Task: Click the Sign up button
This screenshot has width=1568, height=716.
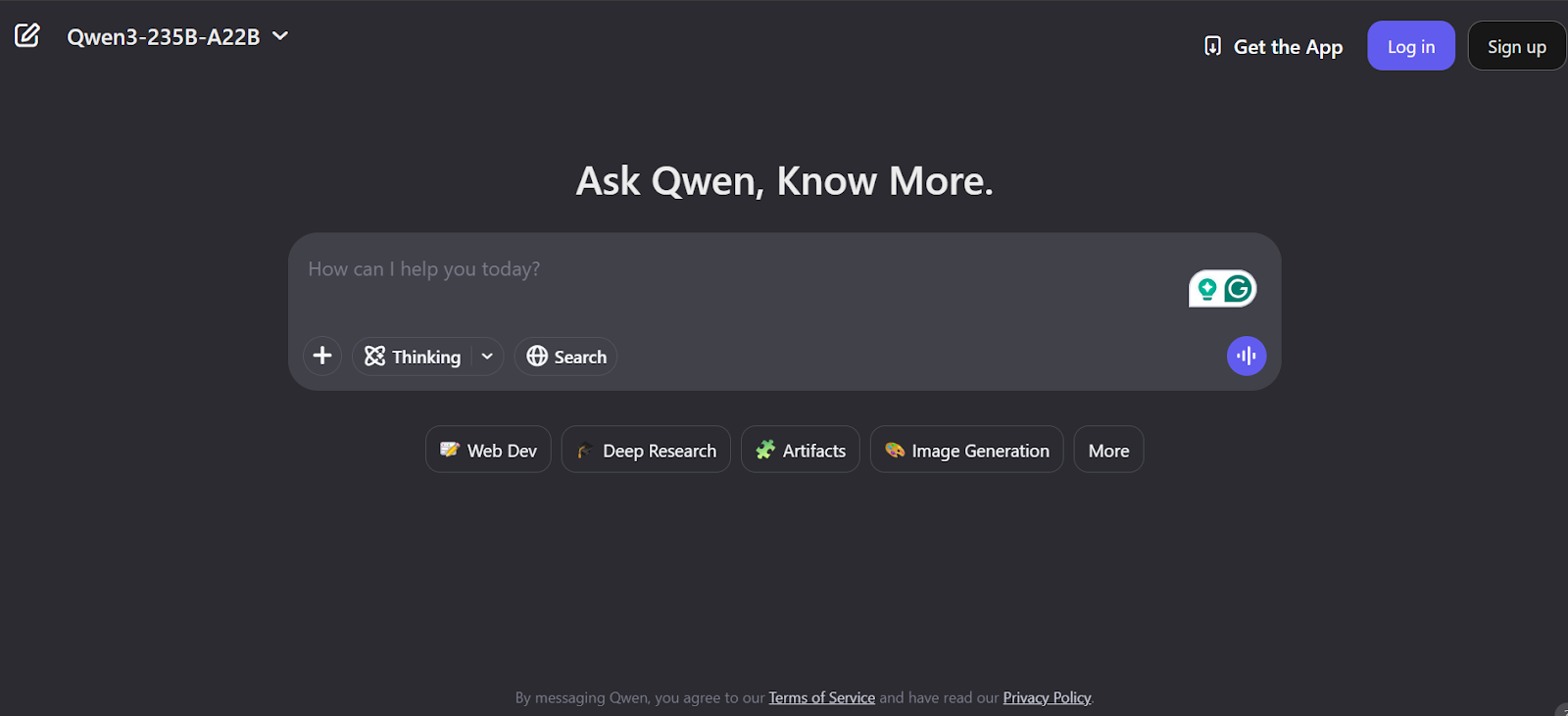Action: pos(1516,46)
